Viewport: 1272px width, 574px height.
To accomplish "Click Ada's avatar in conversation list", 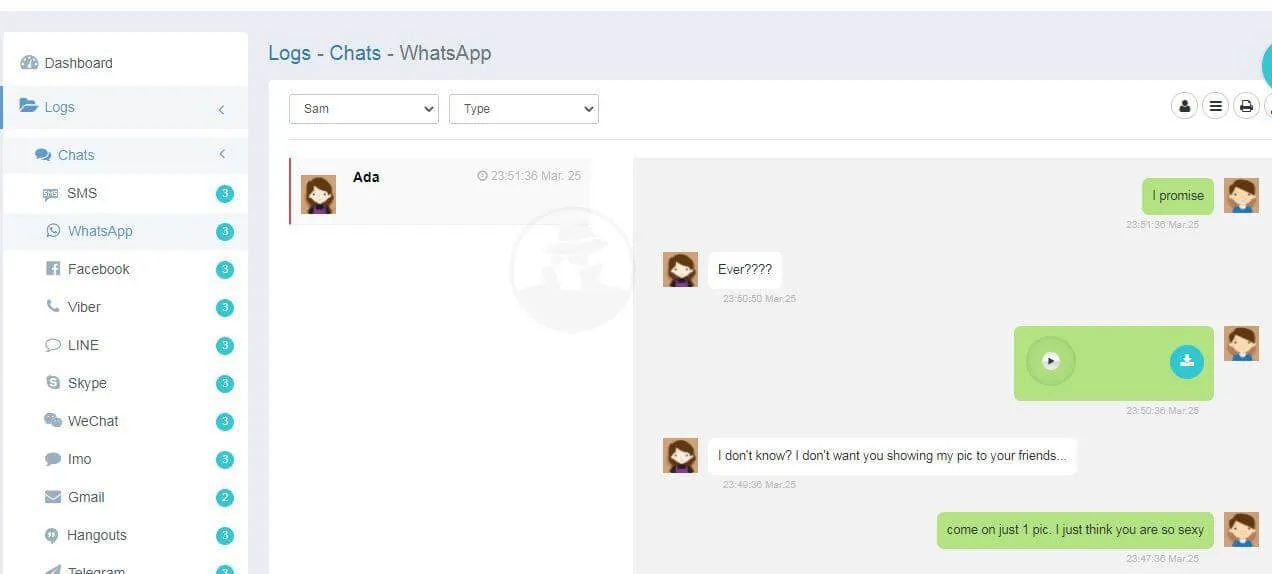I will (x=318, y=195).
